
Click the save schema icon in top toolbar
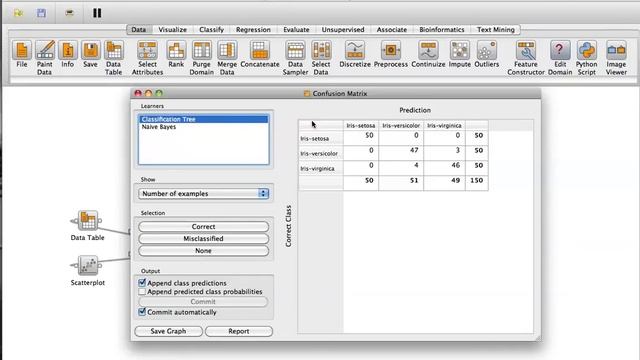(x=41, y=13)
